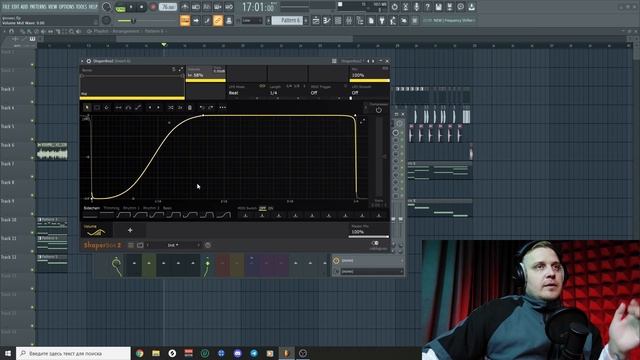Shift the ShaperBox wave right with arrow

158,107
